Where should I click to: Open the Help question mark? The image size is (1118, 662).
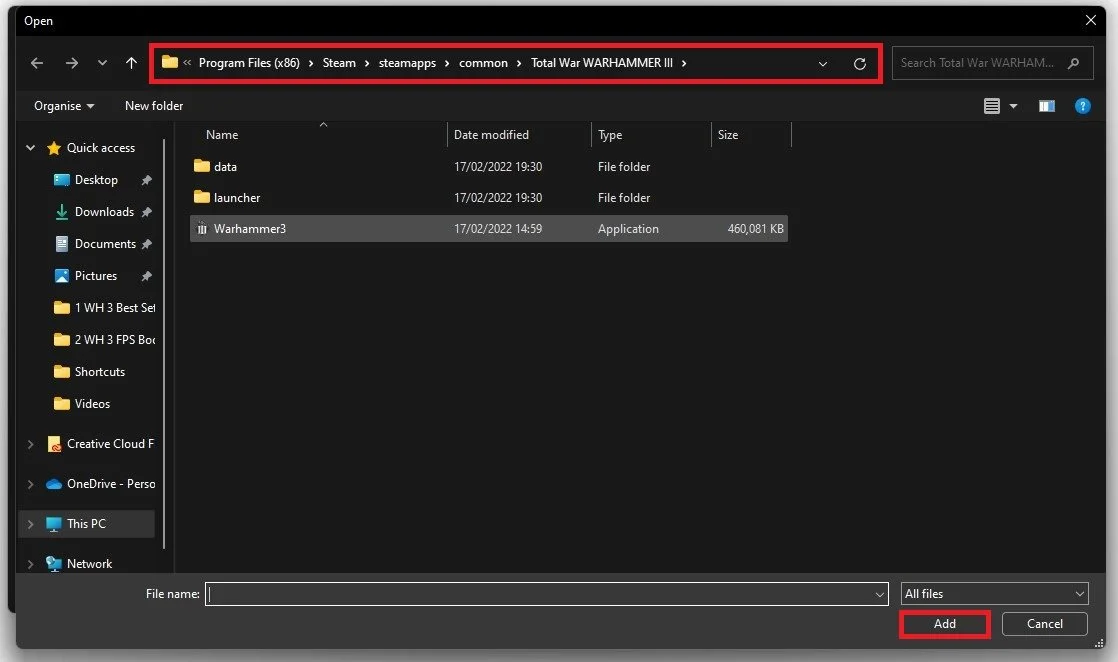1082,106
